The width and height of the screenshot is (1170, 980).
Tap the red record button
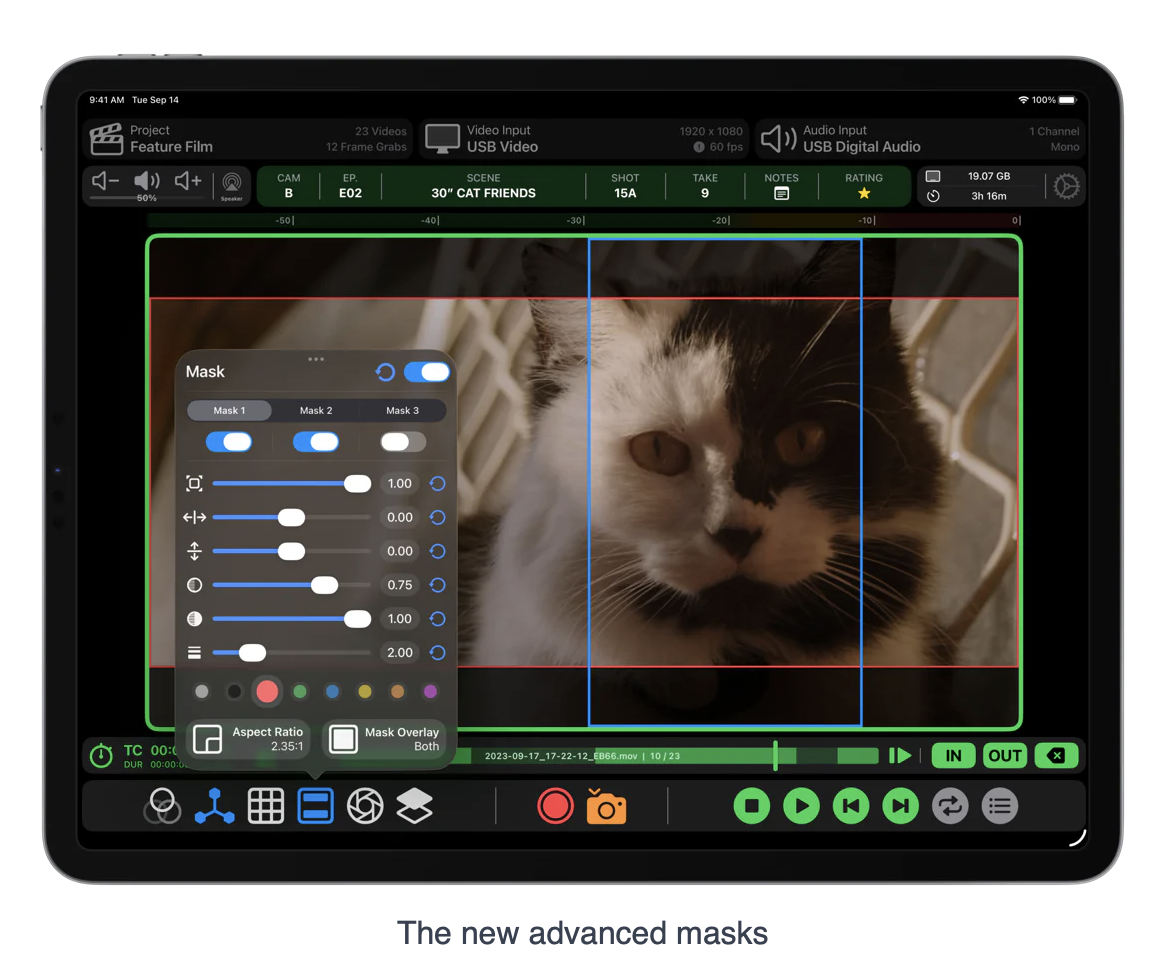(555, 806)
